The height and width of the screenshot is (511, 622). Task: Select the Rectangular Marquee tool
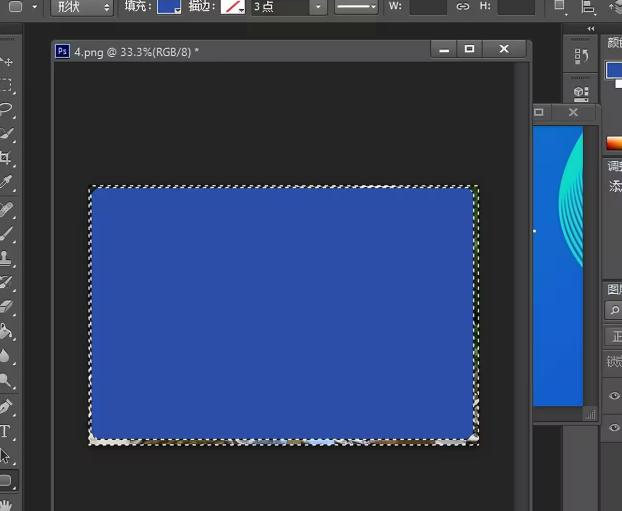[7, 86]
